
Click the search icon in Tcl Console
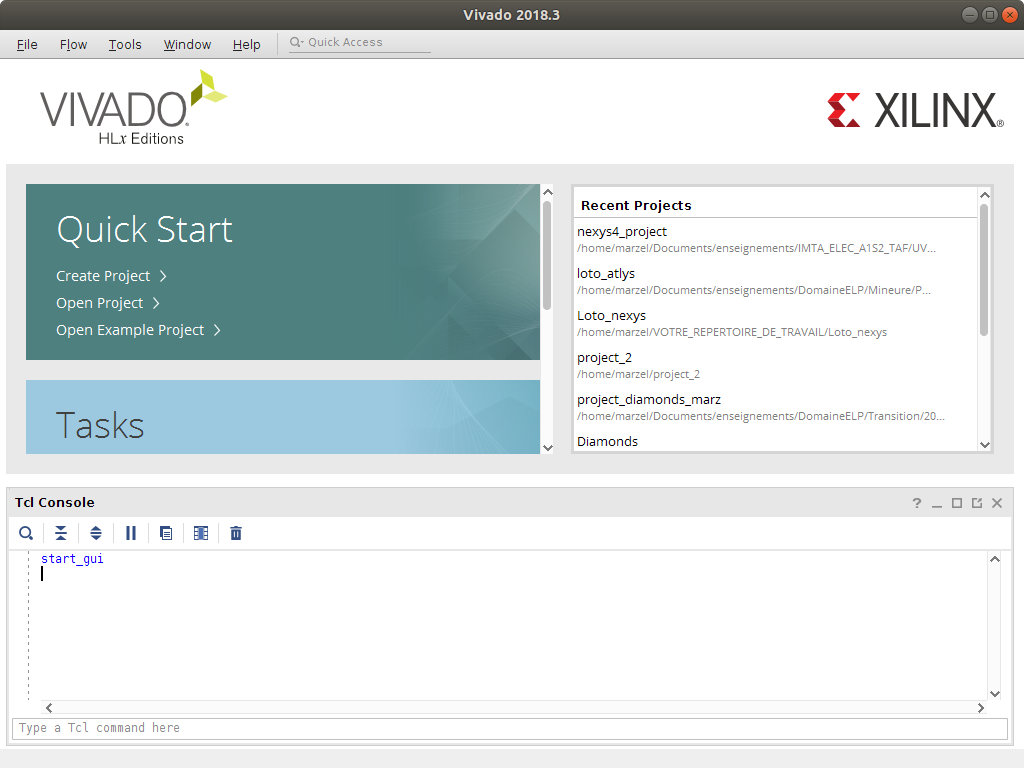coord(26,533)
